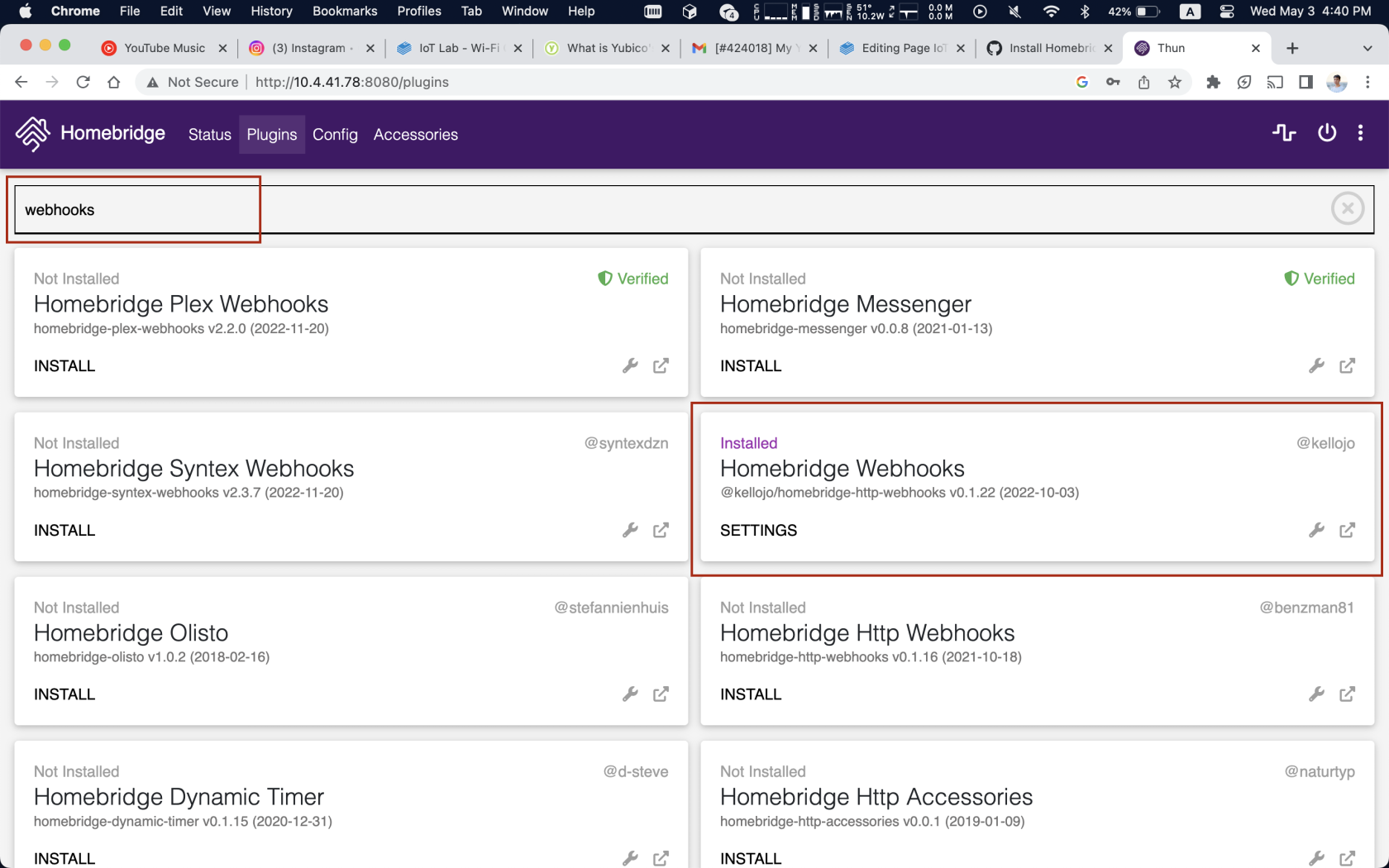
Task: Click the wrench icon for Homebridge Messenger
Action: 1316,365
